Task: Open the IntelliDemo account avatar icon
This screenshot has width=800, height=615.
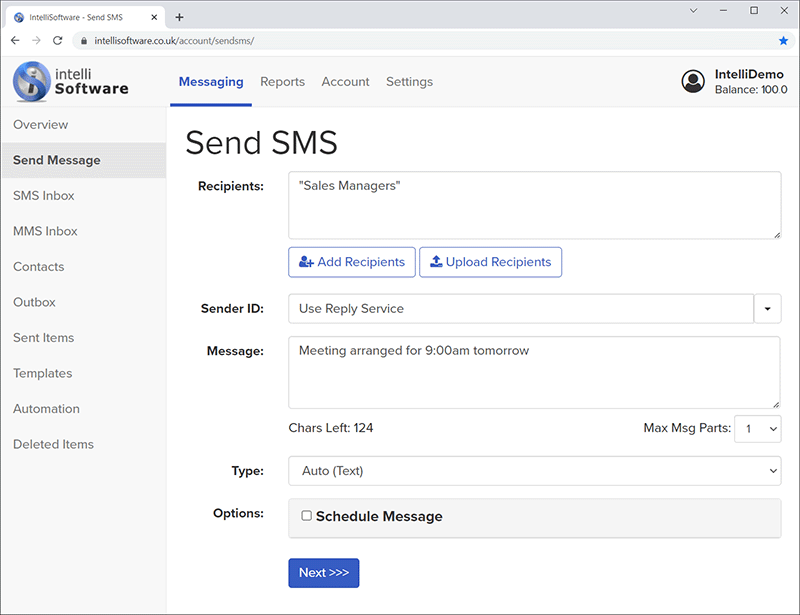Action: 693,81
